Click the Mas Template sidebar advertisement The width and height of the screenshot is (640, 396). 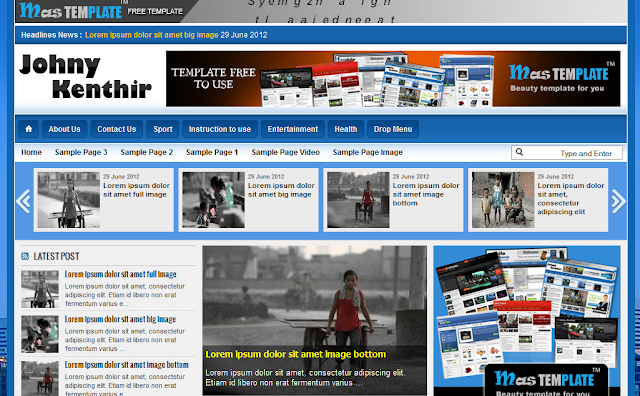[527, 321]
